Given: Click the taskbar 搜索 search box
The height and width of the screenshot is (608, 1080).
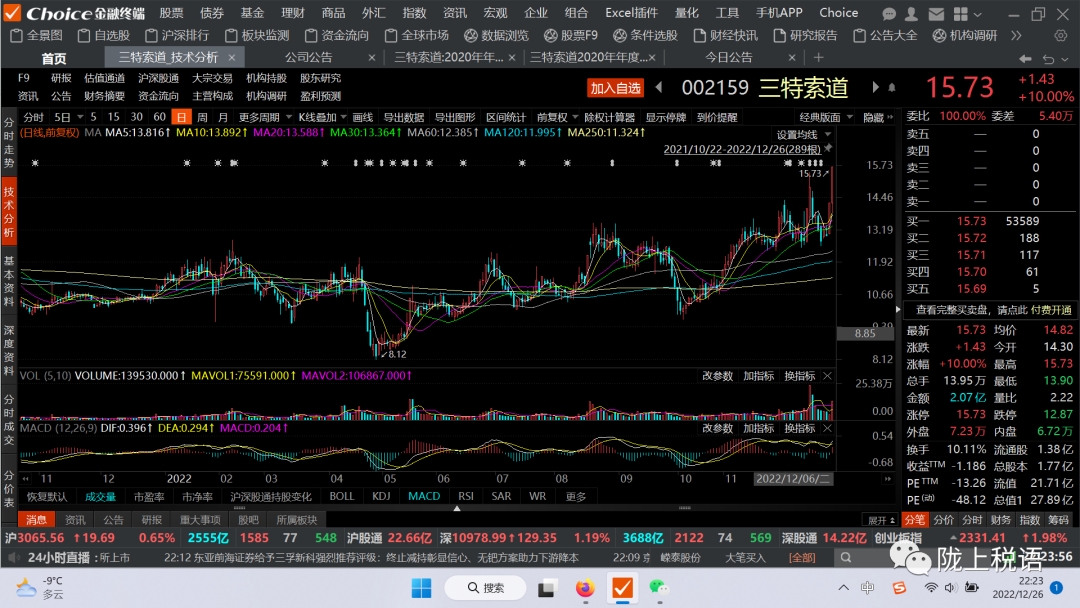Looking at the screenshot, I should (x=485, y=587).
